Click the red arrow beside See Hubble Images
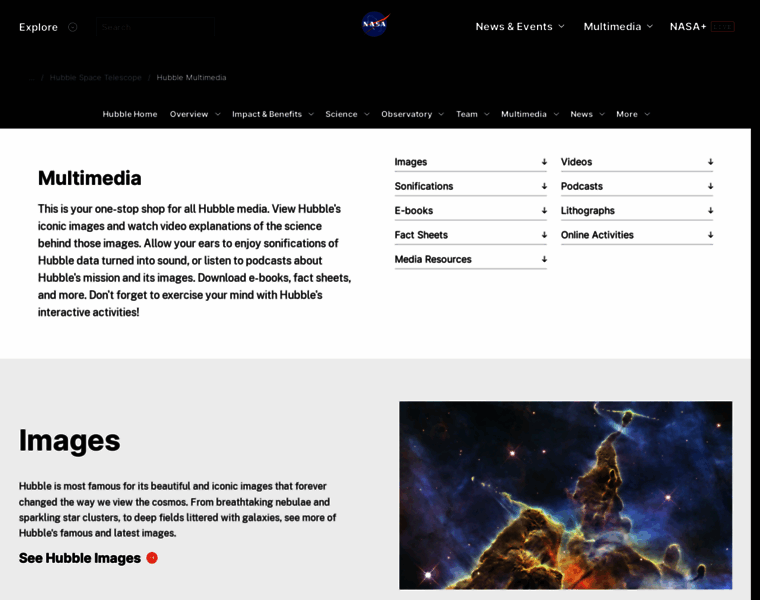 152,558
